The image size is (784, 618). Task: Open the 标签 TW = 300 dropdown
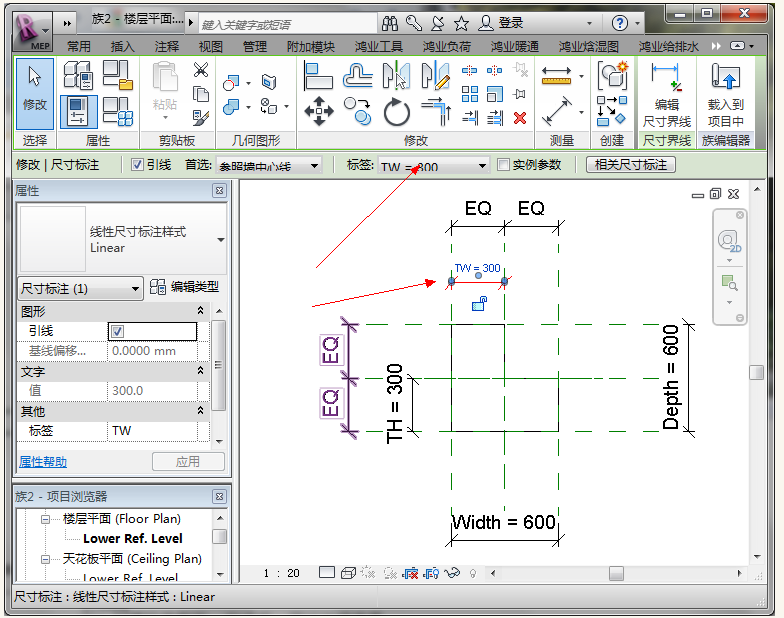tap(482, 166)
